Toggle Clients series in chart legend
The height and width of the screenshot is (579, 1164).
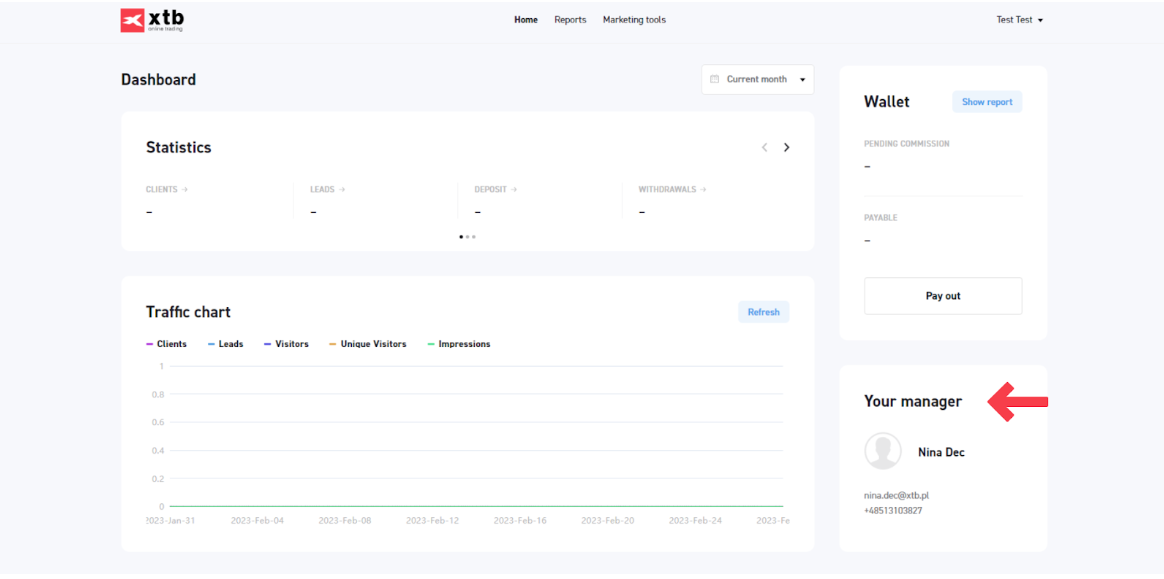coord(166,344)
